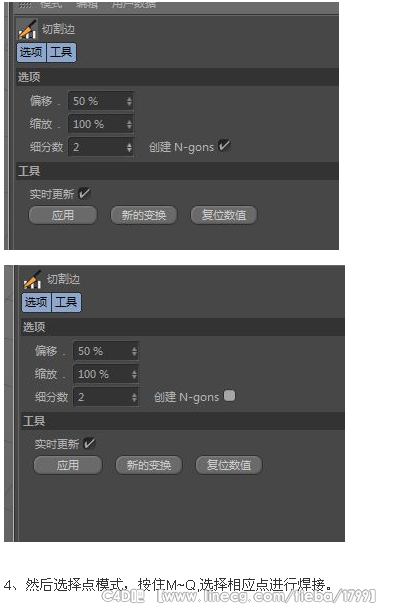Screen dimensions: 402x613
Task: Uncheck 创建 N-gons checkbox in upper panel
Action: click(224, 146)
